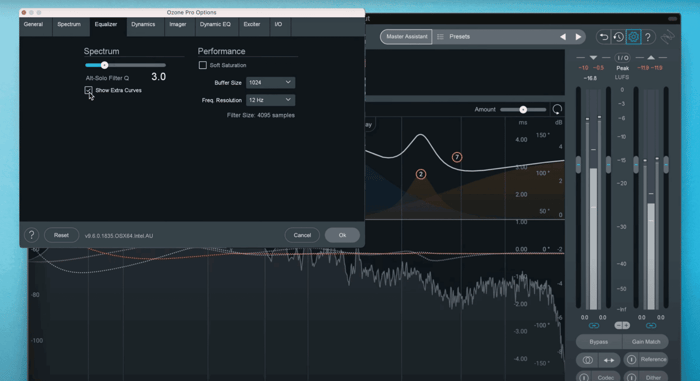Click the Reference label button
Screen dimensions: 700x381
pyautogui.click(x=653, y=360)
